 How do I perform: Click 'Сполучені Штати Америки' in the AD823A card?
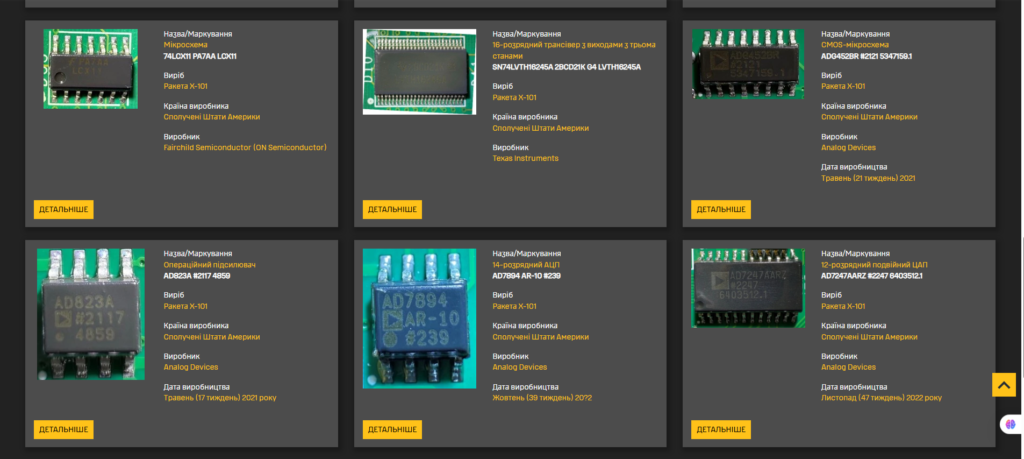point(212,337)
